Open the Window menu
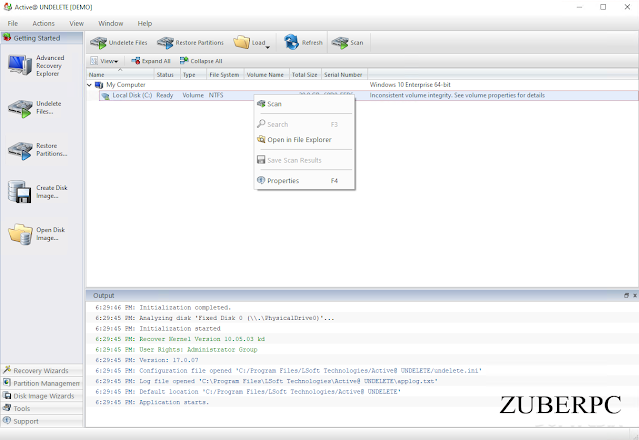This screenshot has width=639, height=440. coord(110,23)
